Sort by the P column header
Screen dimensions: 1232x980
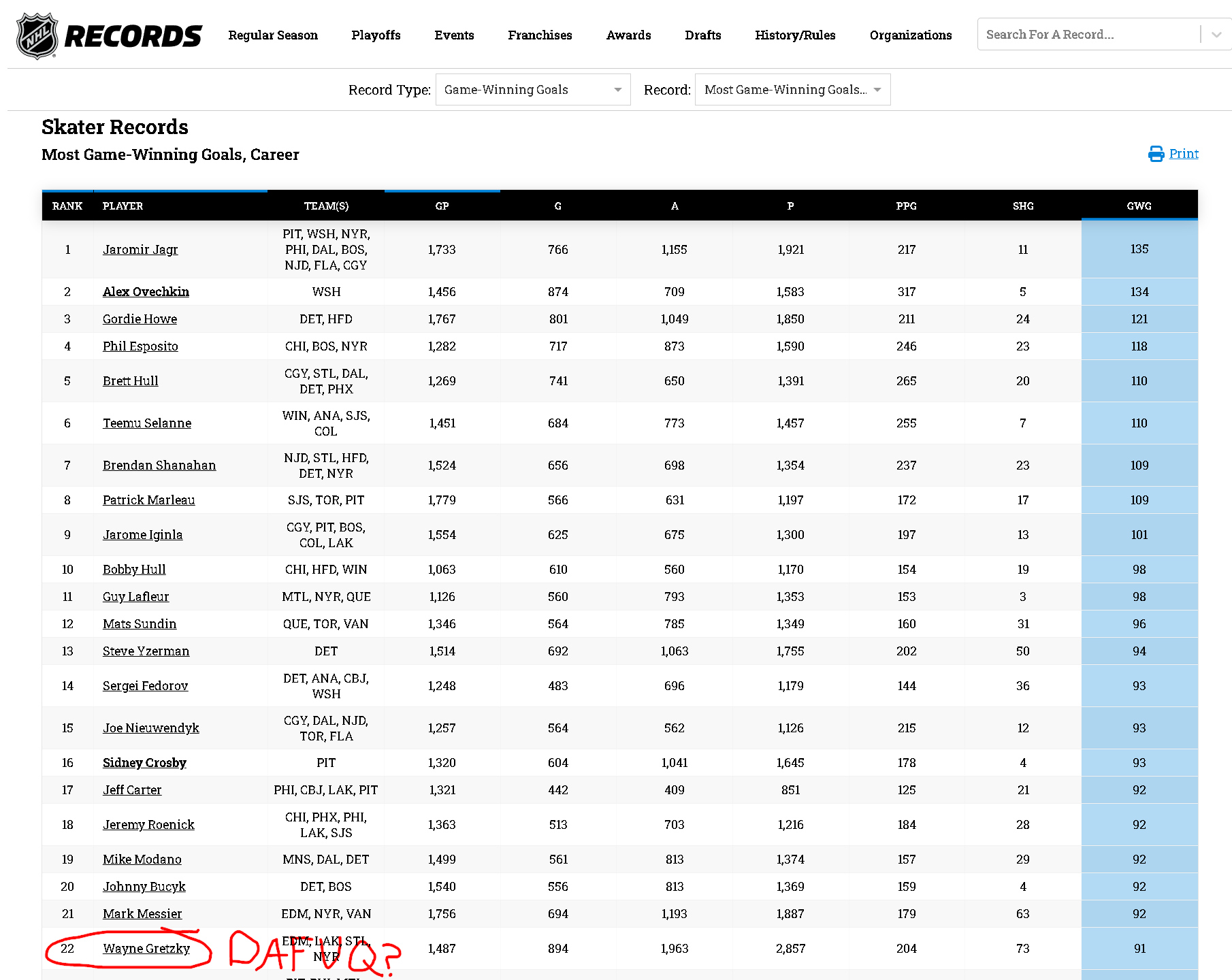[791, 206]
